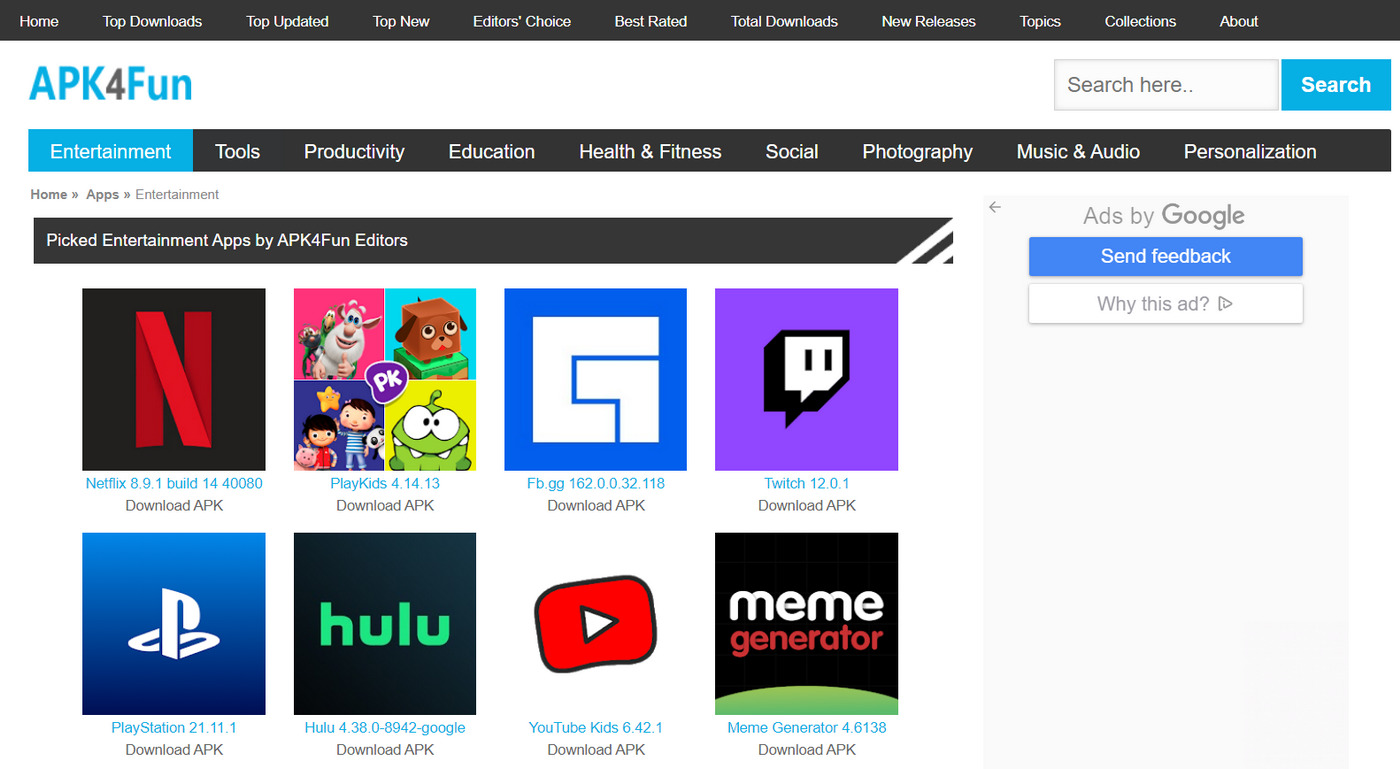Click the Apps breadcrumb link
1400x769 pixels.
point(102,195)
